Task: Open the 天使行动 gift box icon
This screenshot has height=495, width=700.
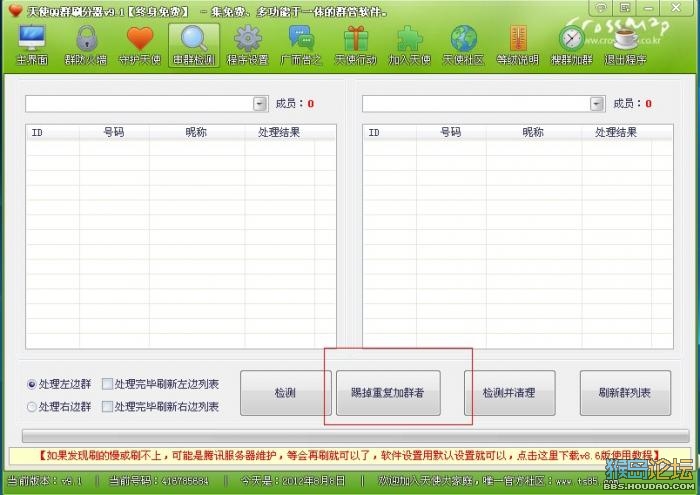Action: tap(355, 45)
